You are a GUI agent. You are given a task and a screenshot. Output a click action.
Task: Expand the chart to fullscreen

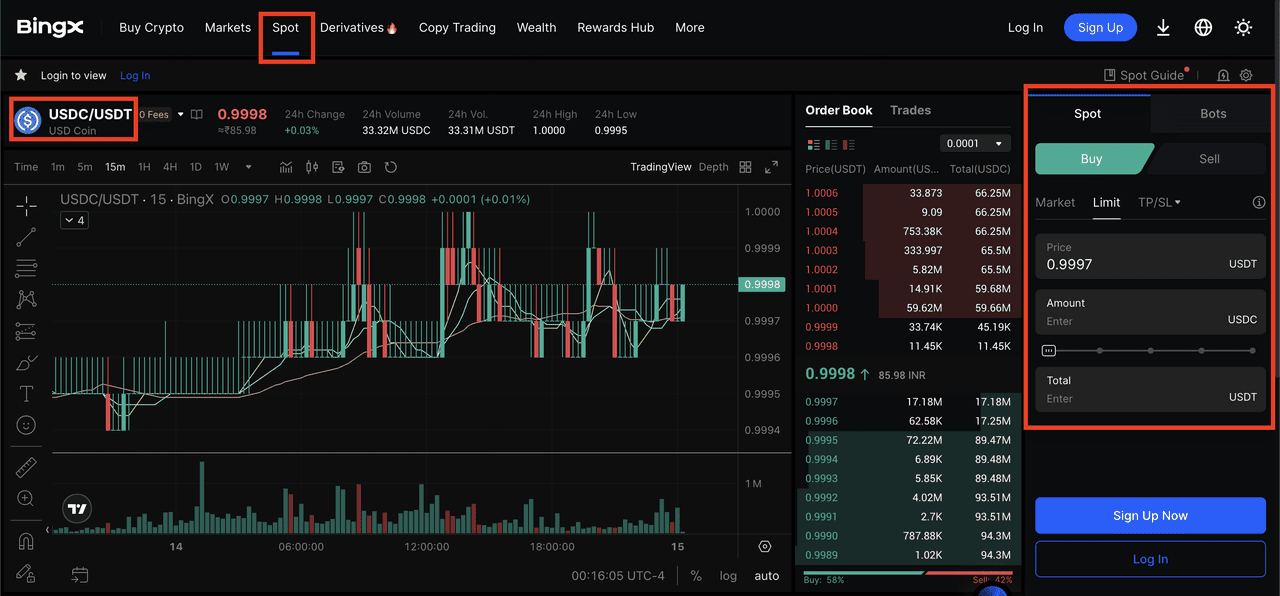click(771, 167)
